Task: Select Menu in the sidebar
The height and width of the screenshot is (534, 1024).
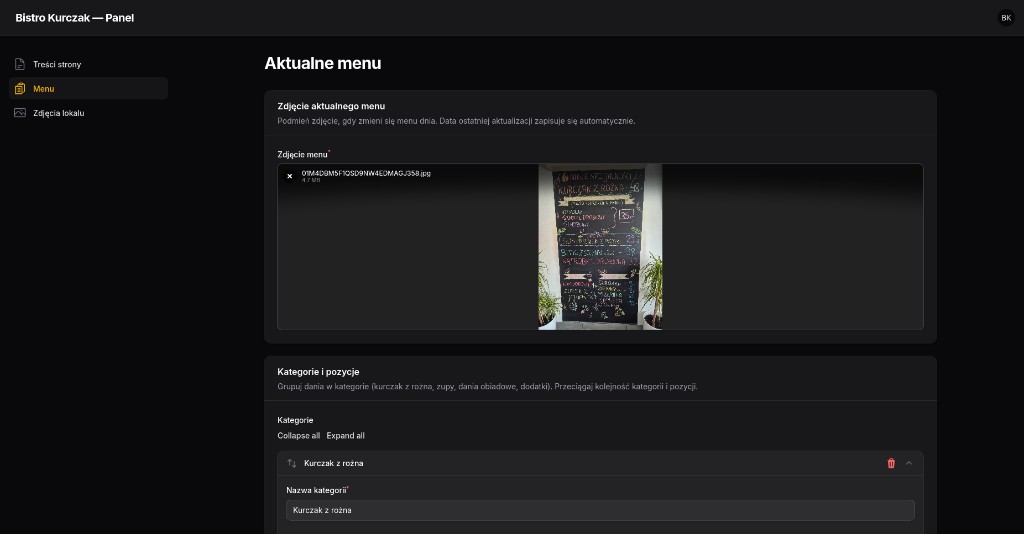Action: point(88,88)
